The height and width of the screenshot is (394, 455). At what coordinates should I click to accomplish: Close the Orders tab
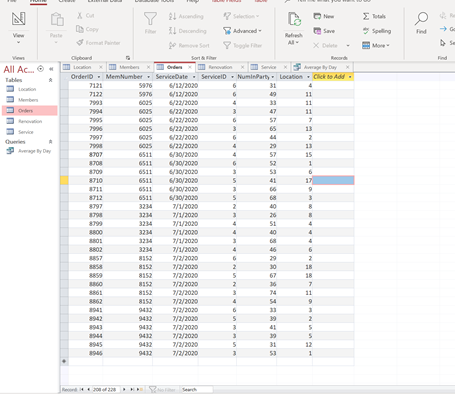click(x=190, y=67)
